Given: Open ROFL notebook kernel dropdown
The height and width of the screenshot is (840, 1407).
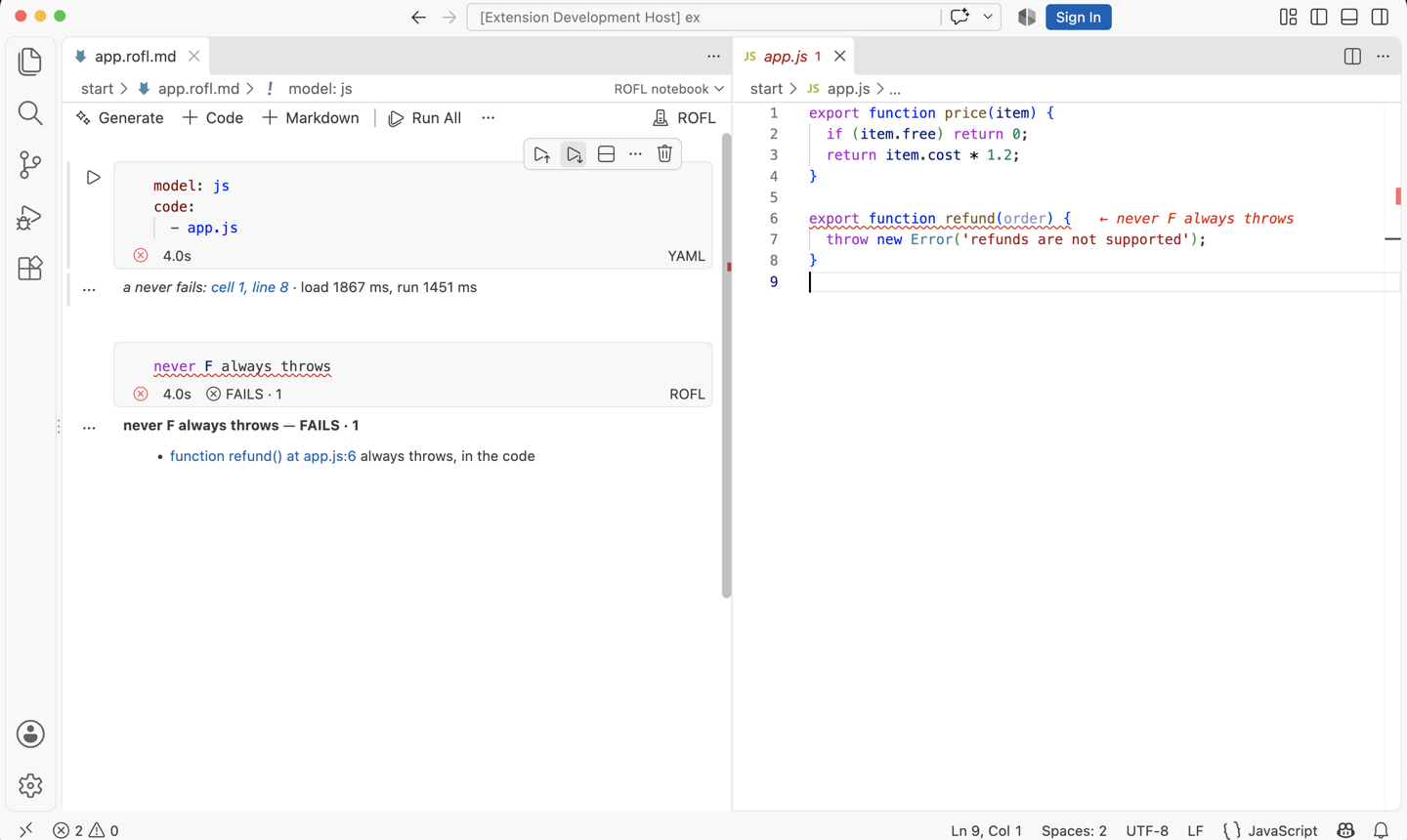Looking at the screenshot, I should tap(669, 89).
